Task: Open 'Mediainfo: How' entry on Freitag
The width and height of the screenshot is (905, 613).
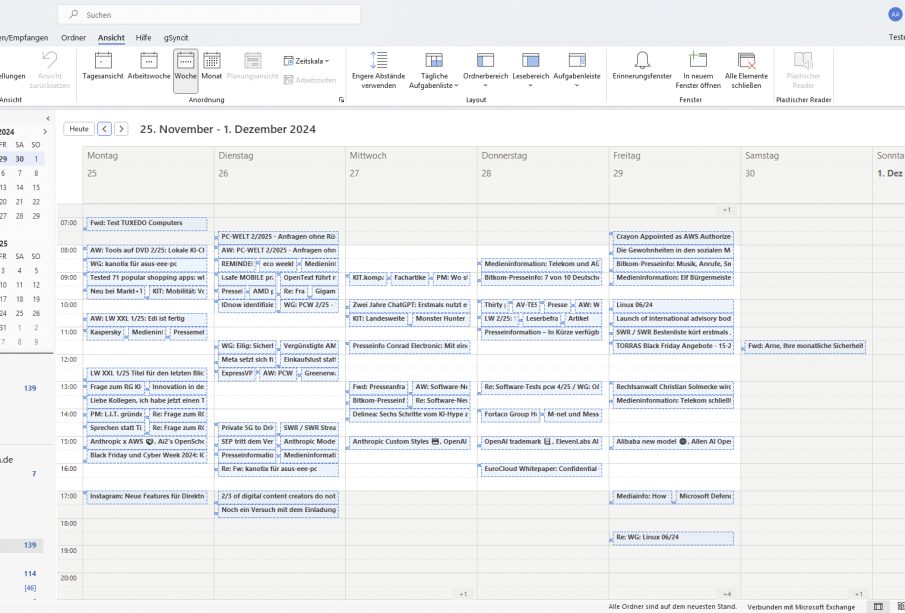Action: pyautogui.click(x=642, y=496)
